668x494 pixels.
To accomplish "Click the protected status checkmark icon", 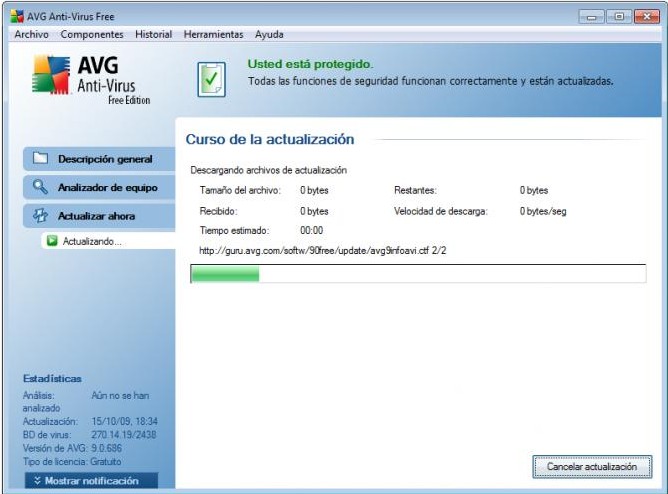I will (x=211, y=79).
